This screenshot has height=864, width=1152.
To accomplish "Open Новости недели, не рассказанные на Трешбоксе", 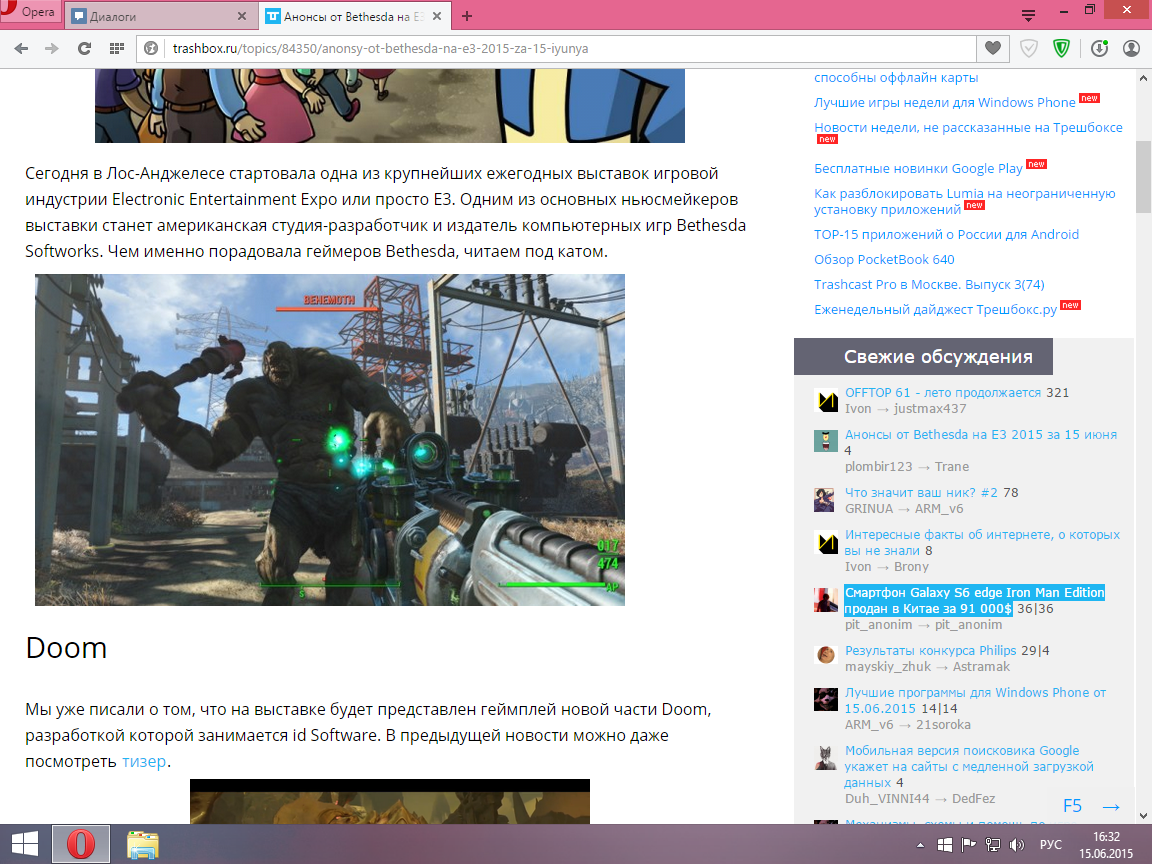I will point(968,128).
